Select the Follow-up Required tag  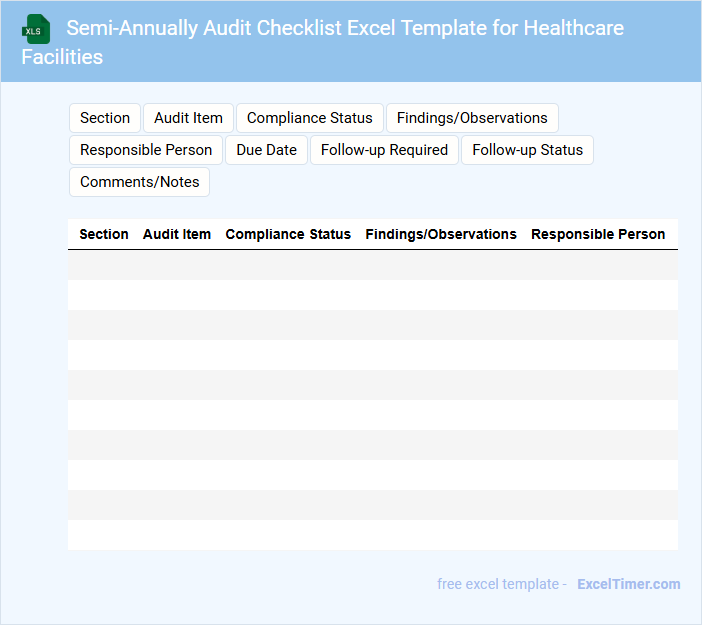tap(384, 150)
